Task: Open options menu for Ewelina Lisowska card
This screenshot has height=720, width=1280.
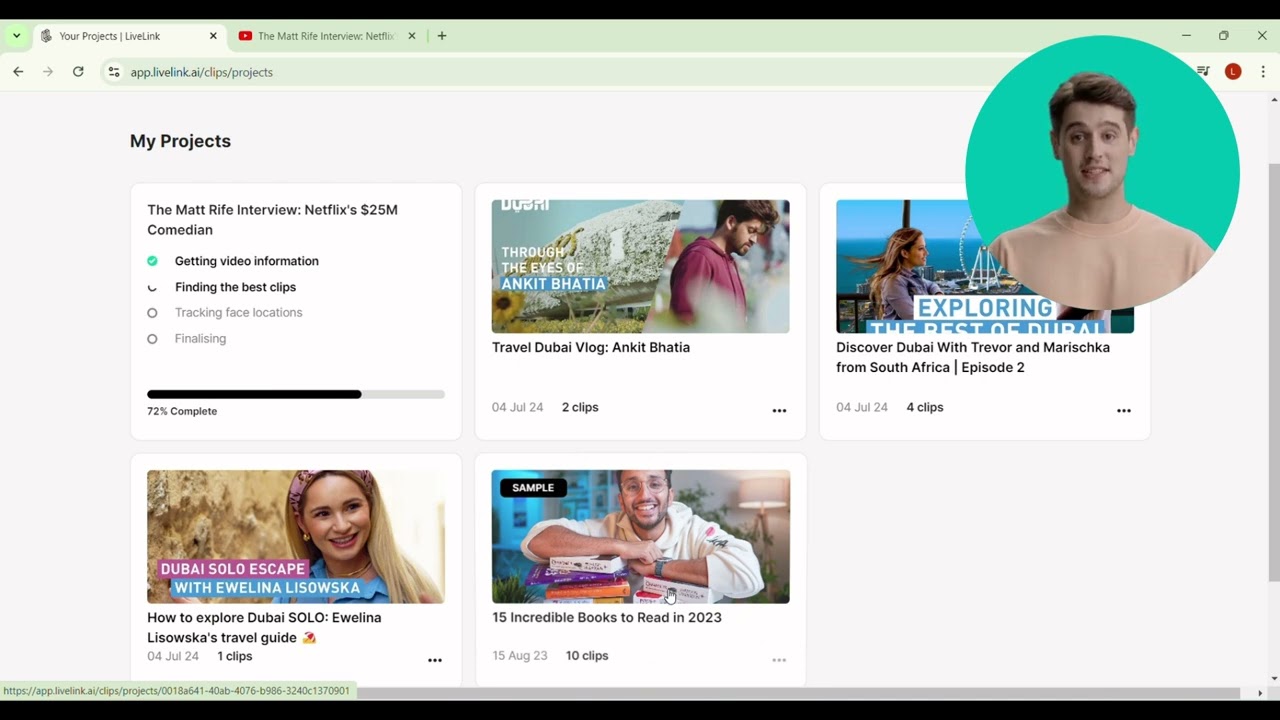Action: (x=435, y=660)
